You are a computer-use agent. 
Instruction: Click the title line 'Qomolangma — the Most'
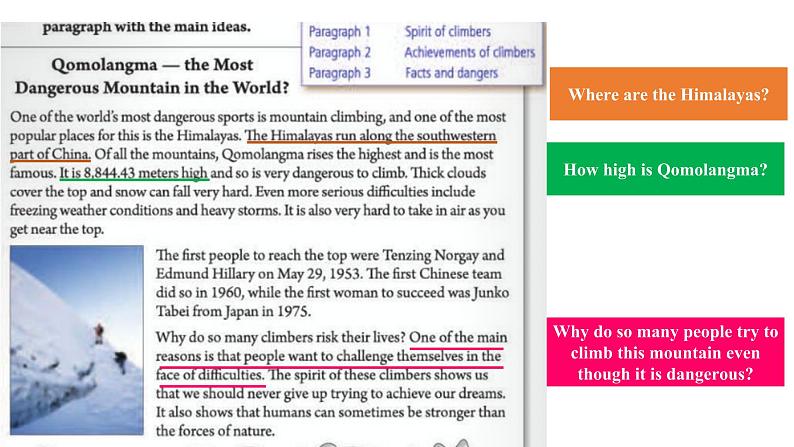point(152,65)
